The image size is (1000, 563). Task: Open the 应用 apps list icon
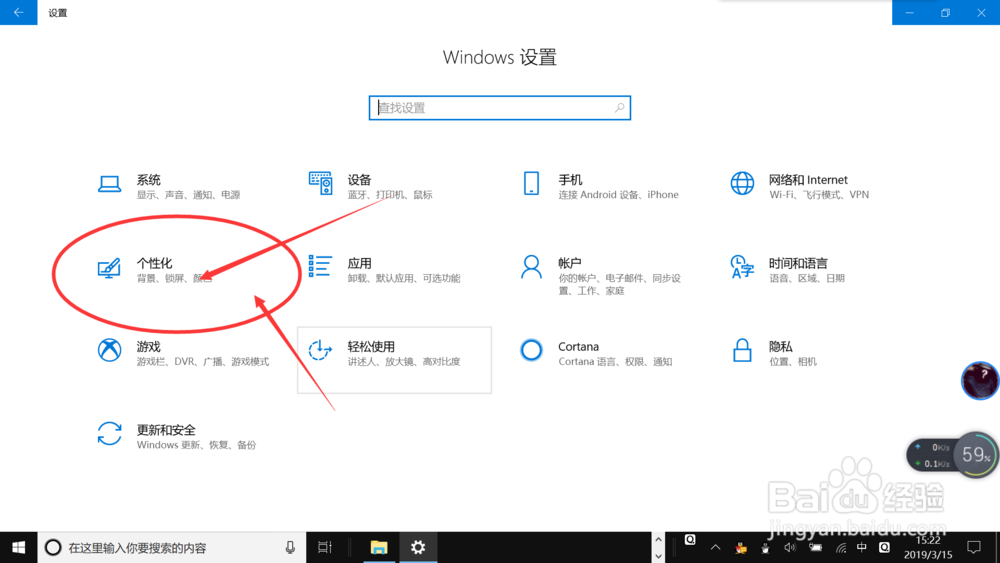[320, 267]
